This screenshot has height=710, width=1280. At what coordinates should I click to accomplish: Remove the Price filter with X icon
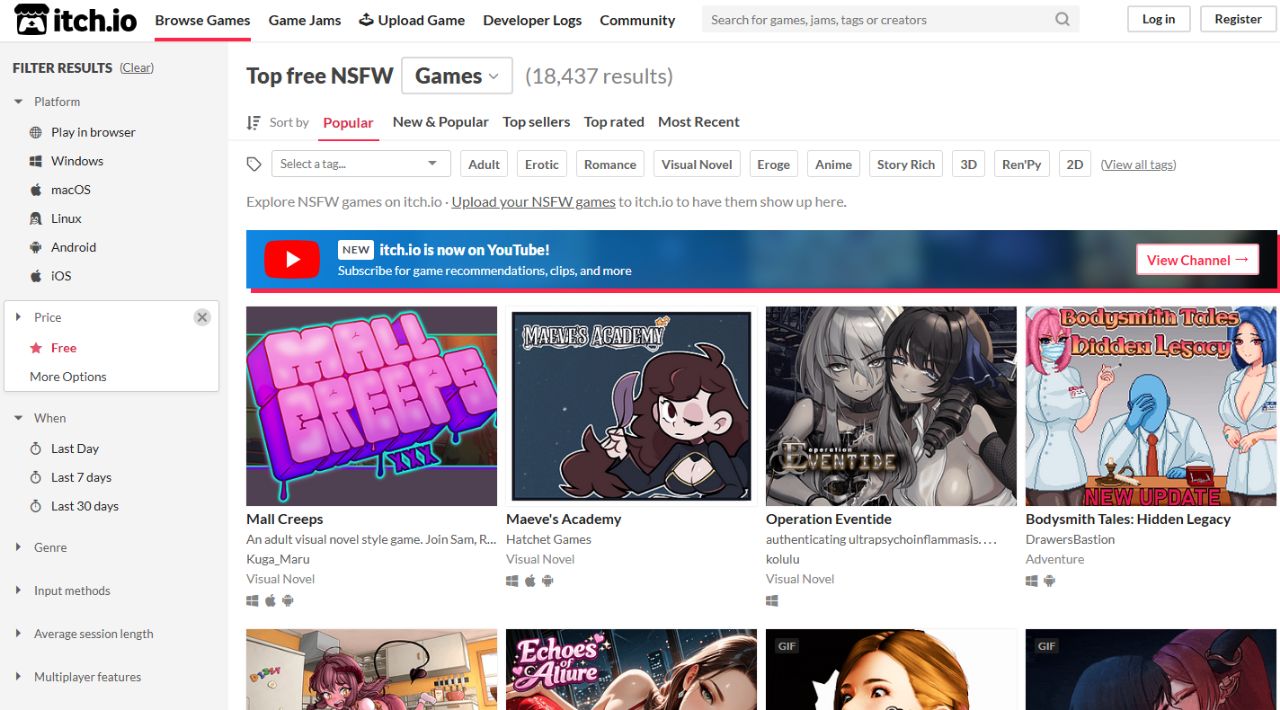[202, 317]
